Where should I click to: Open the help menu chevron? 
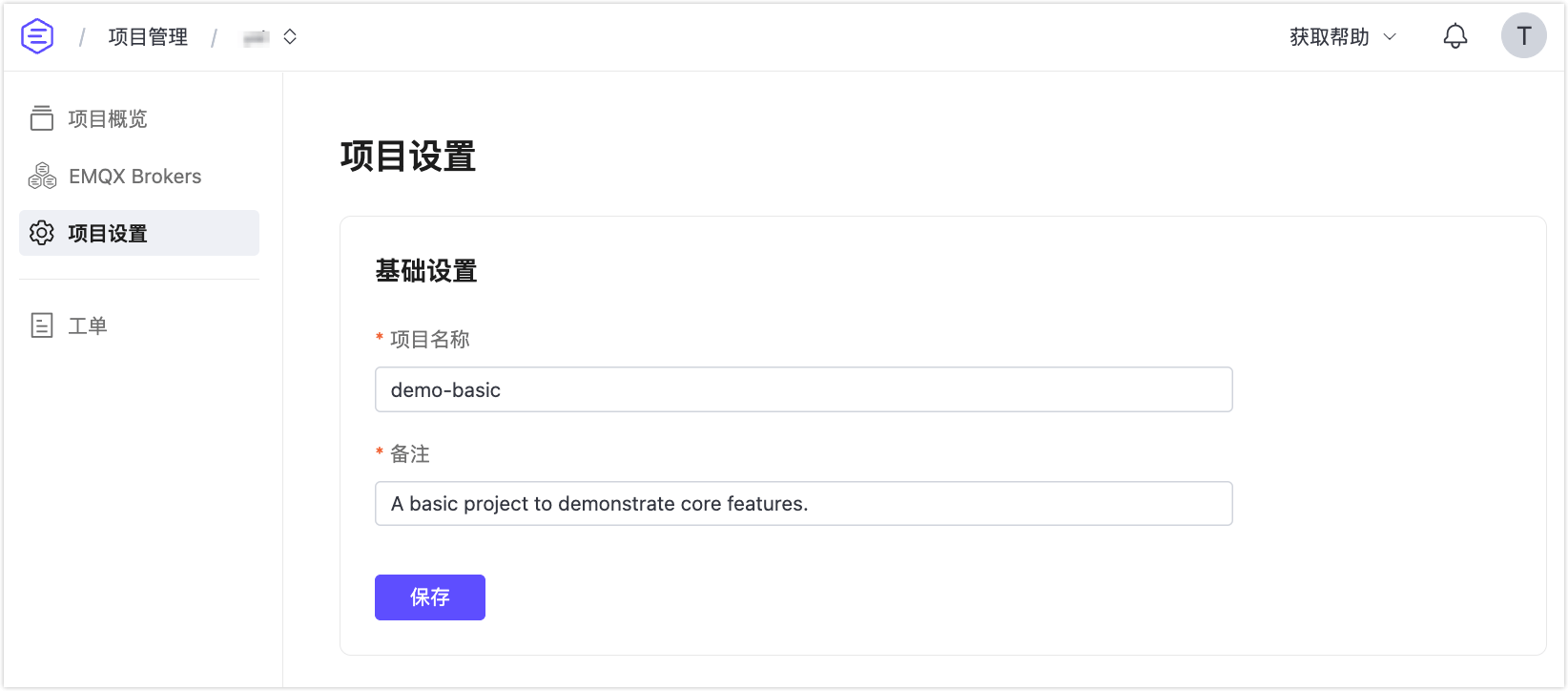click(x=1390, y=37)
